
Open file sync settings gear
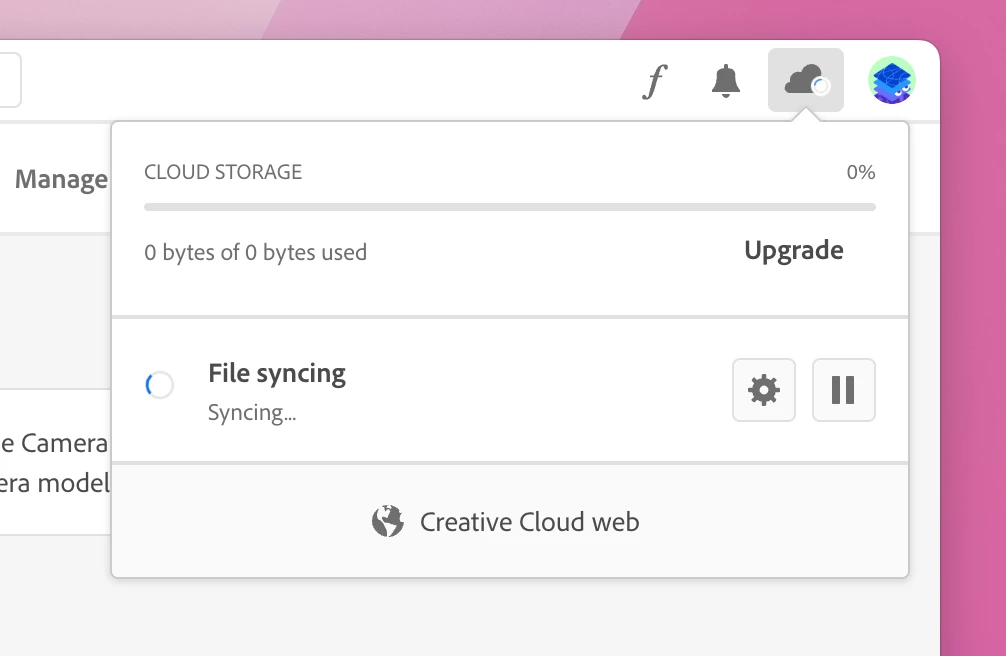pyautogui.click(x=763, y=390)
